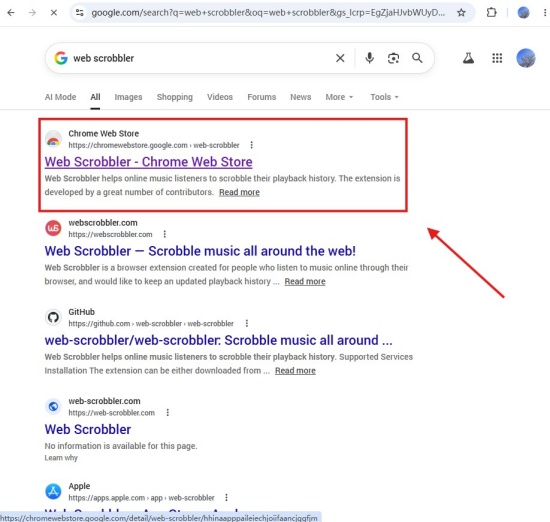Click the Apple App Store favicon

[x=53, y=491]
